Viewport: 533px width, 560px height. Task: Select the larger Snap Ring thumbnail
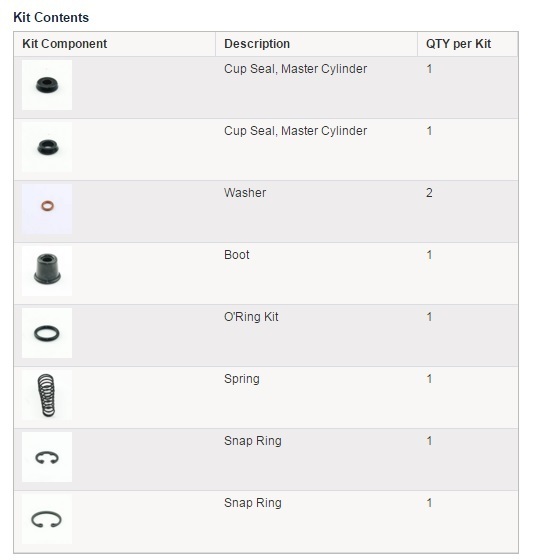click(x=47, y=519)
